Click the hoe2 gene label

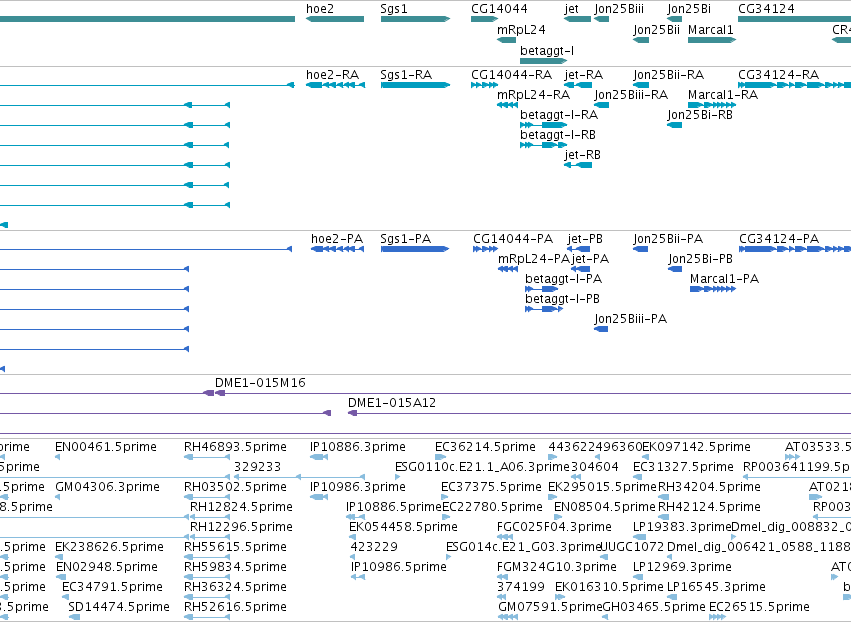[x=320, y=9]
